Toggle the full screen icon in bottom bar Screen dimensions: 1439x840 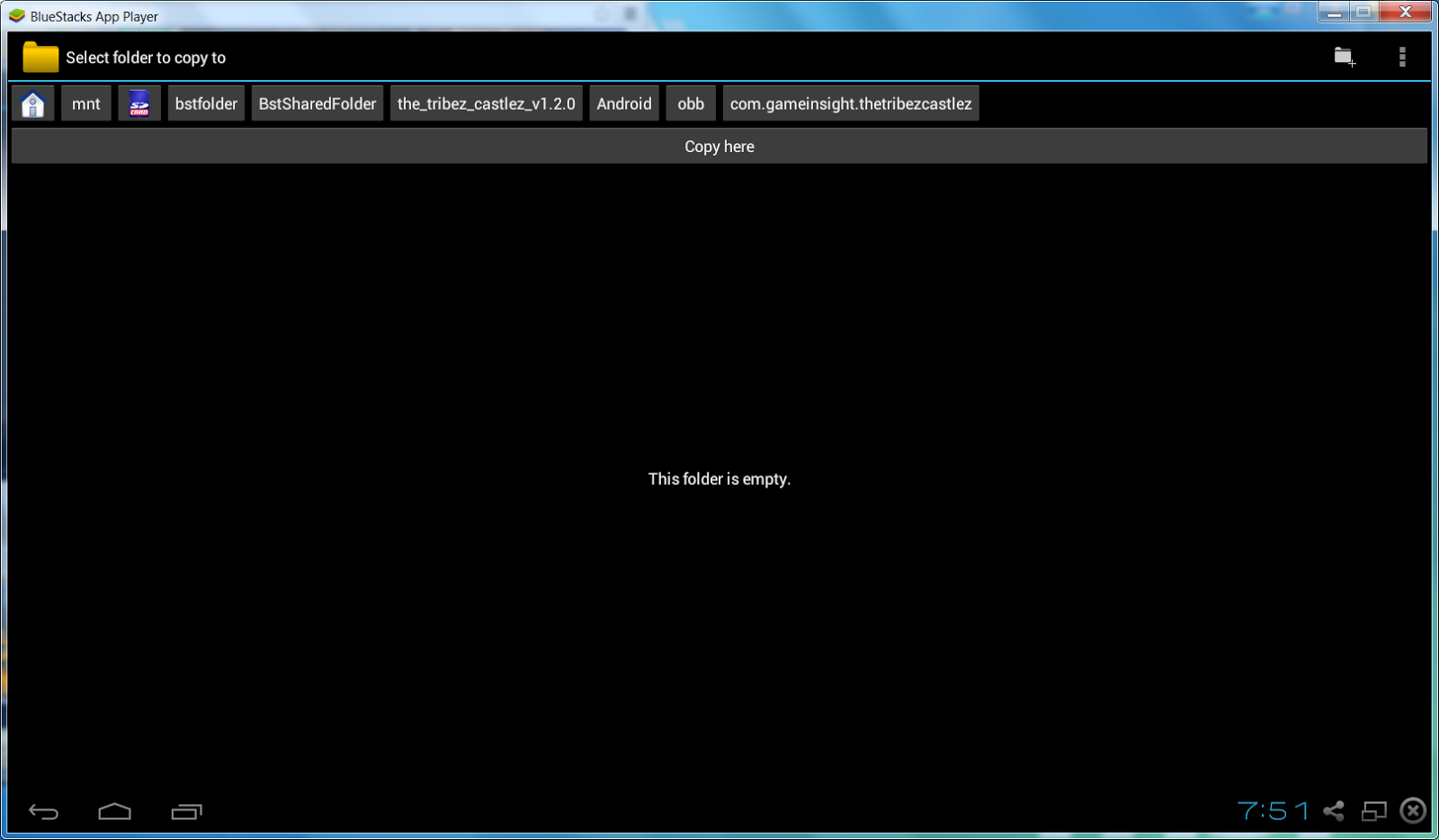point(1374,811)
